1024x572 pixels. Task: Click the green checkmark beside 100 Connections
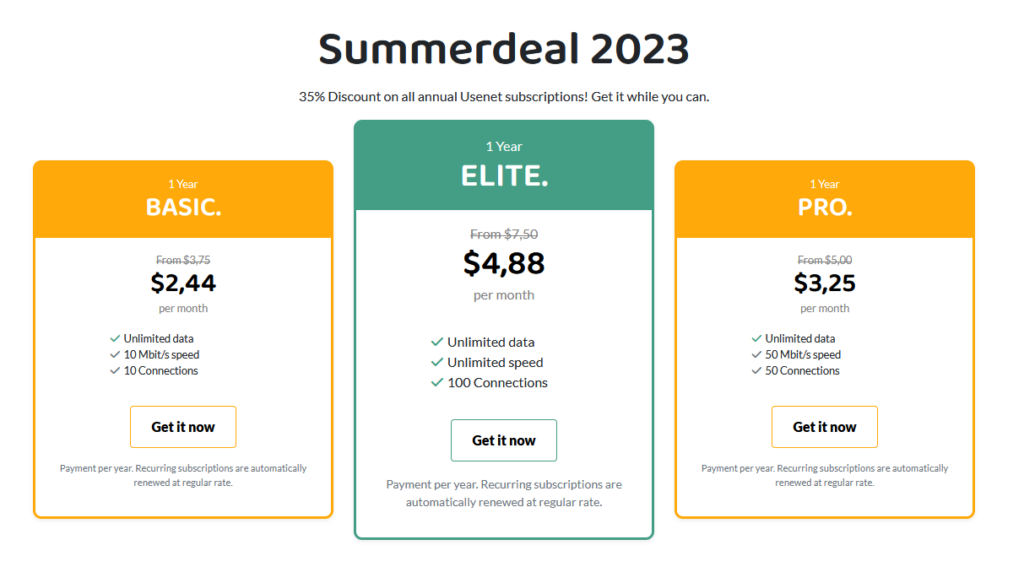pyautogui.click(x=437, y=382)
